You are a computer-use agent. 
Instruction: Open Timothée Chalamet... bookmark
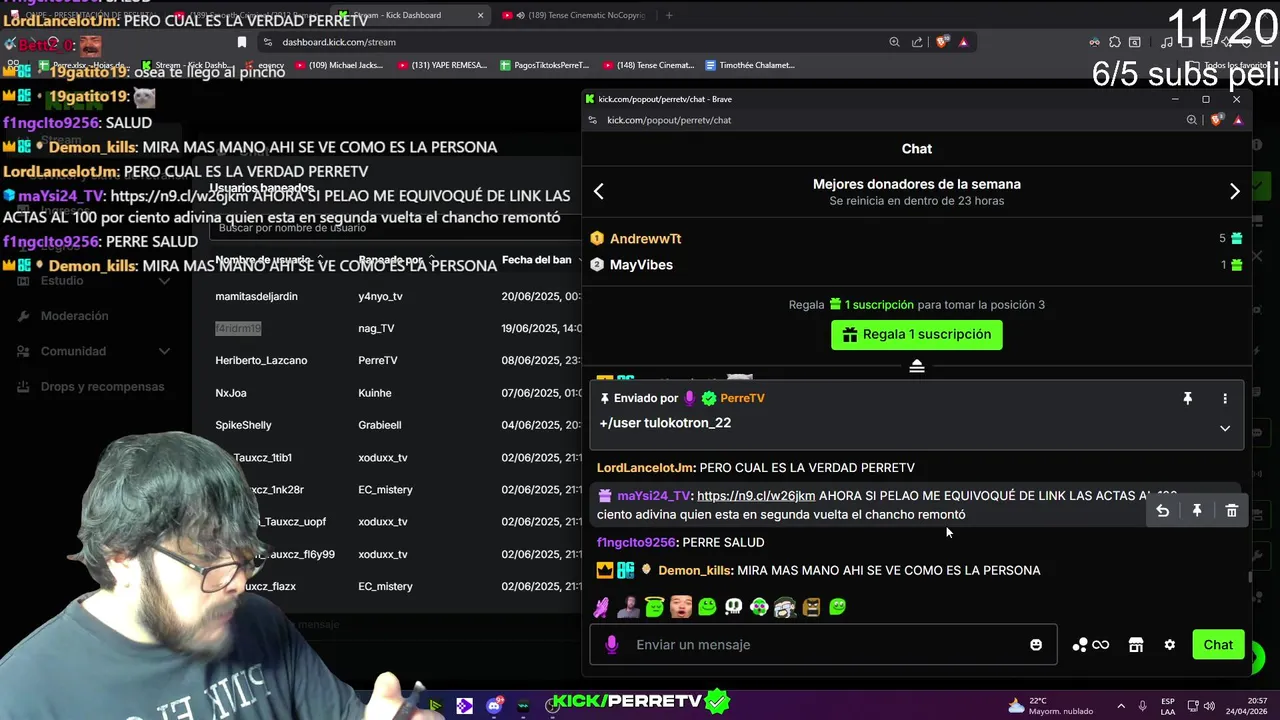(x=750, y=65)
